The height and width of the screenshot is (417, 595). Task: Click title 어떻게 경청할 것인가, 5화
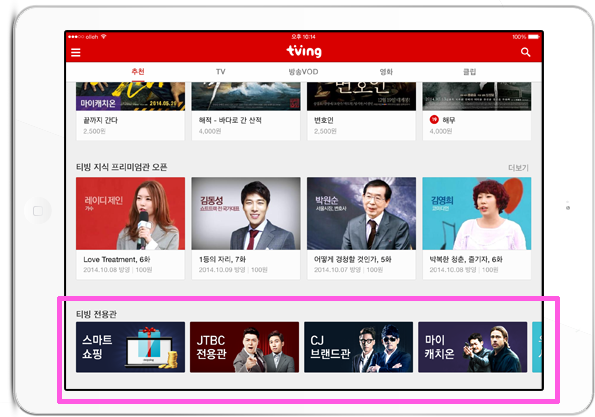point(353,260)
